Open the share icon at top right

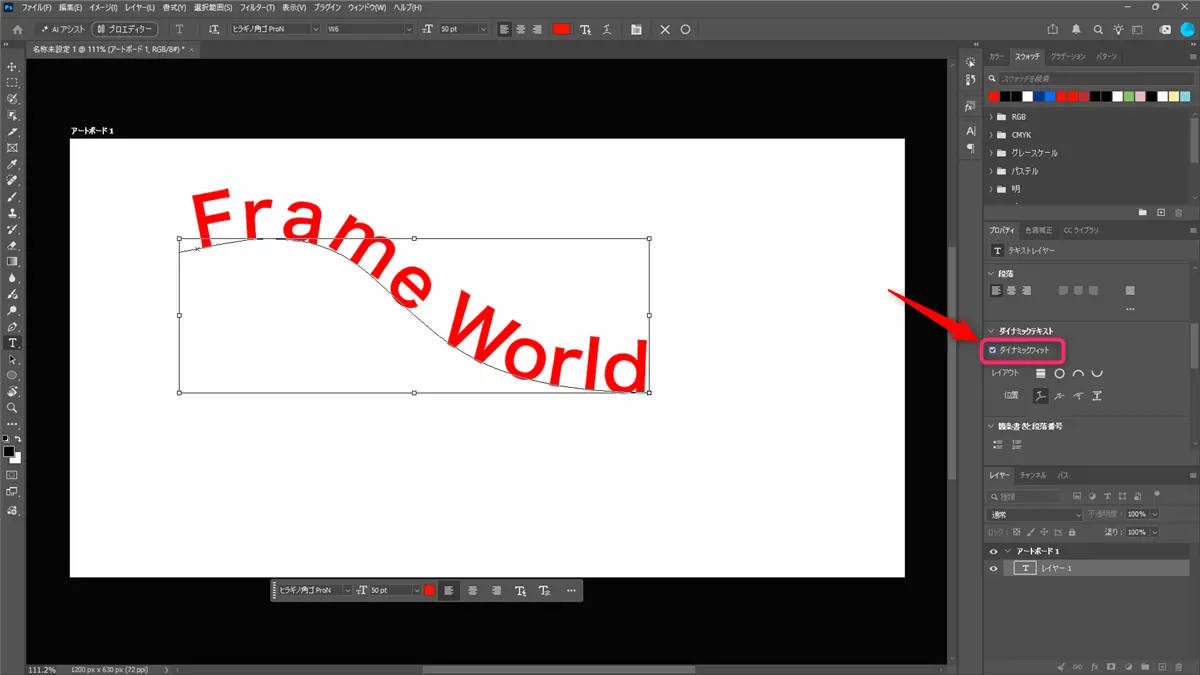click(1053, 29)
